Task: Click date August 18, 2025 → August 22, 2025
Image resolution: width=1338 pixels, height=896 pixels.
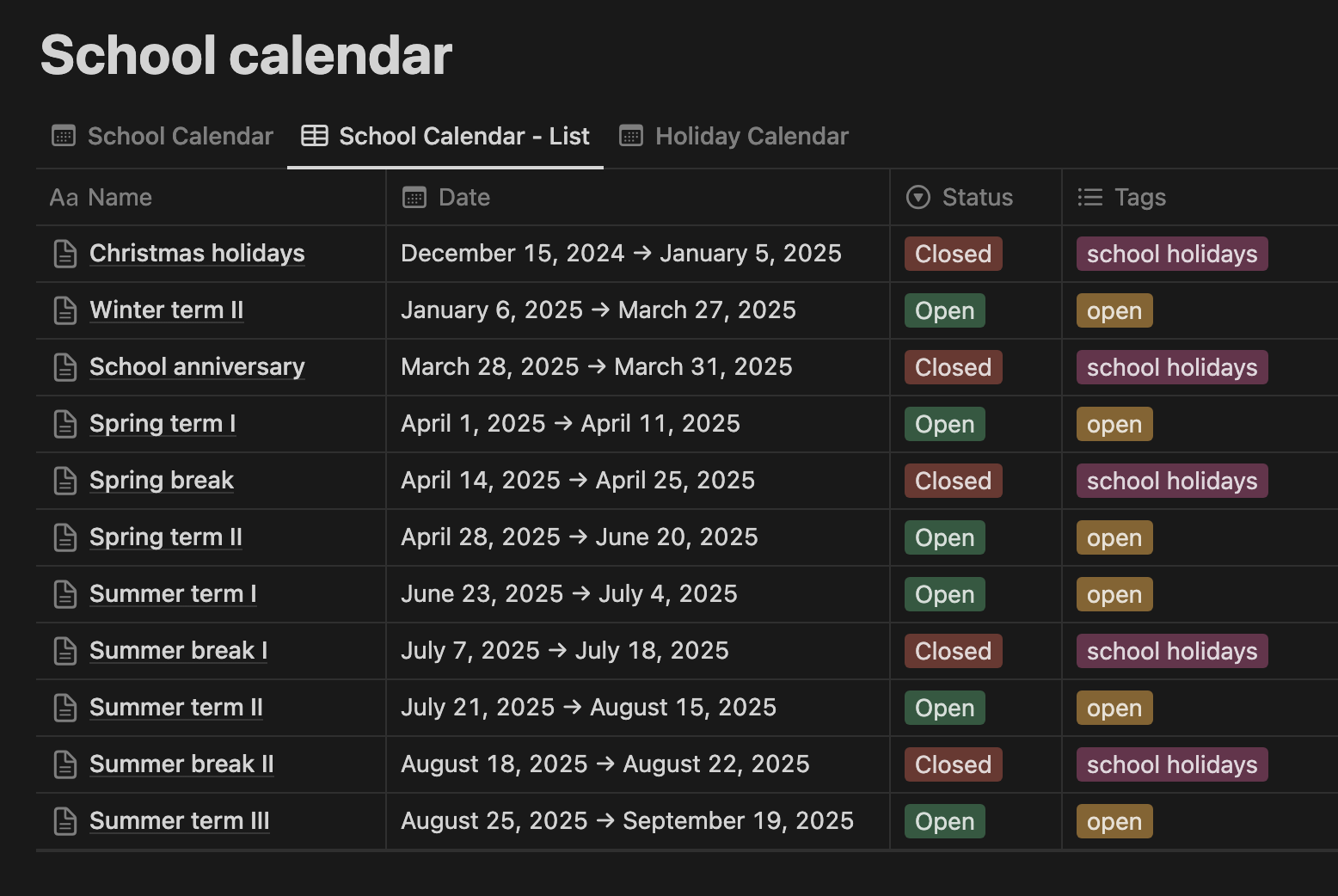Action: (605, 764)
